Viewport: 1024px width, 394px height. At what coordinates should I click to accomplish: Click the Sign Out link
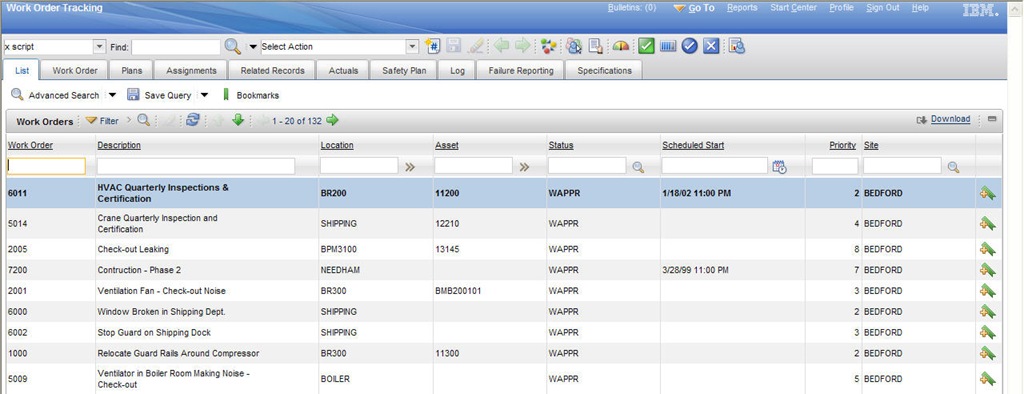(883, 8)
